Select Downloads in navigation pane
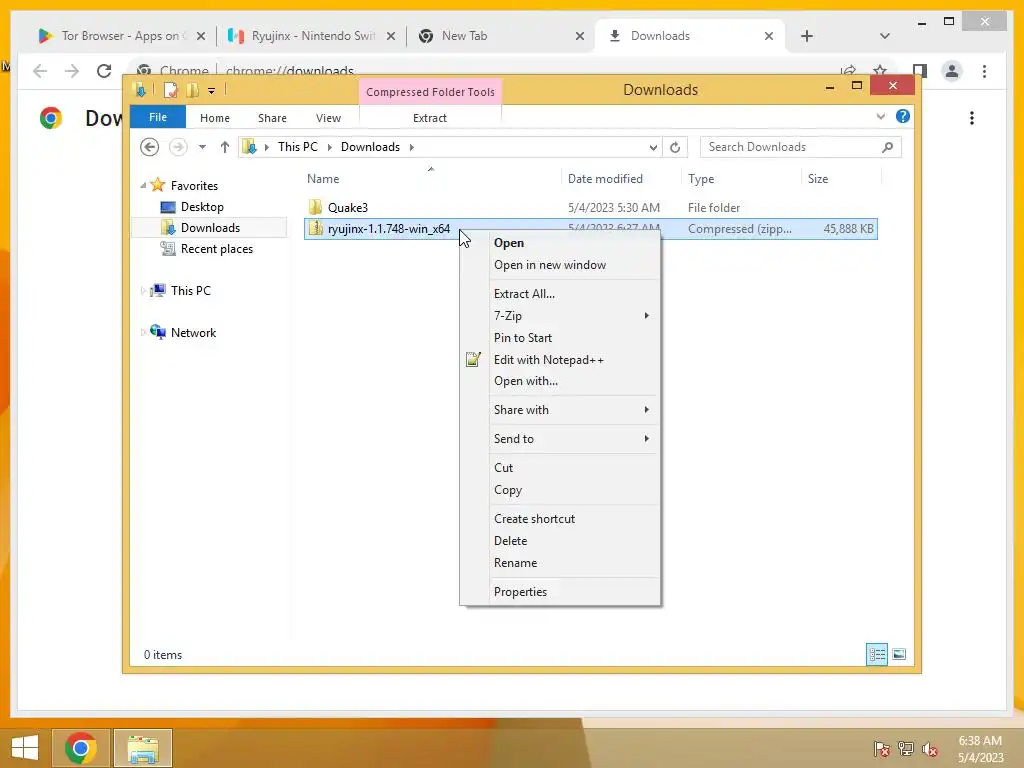 210,228
